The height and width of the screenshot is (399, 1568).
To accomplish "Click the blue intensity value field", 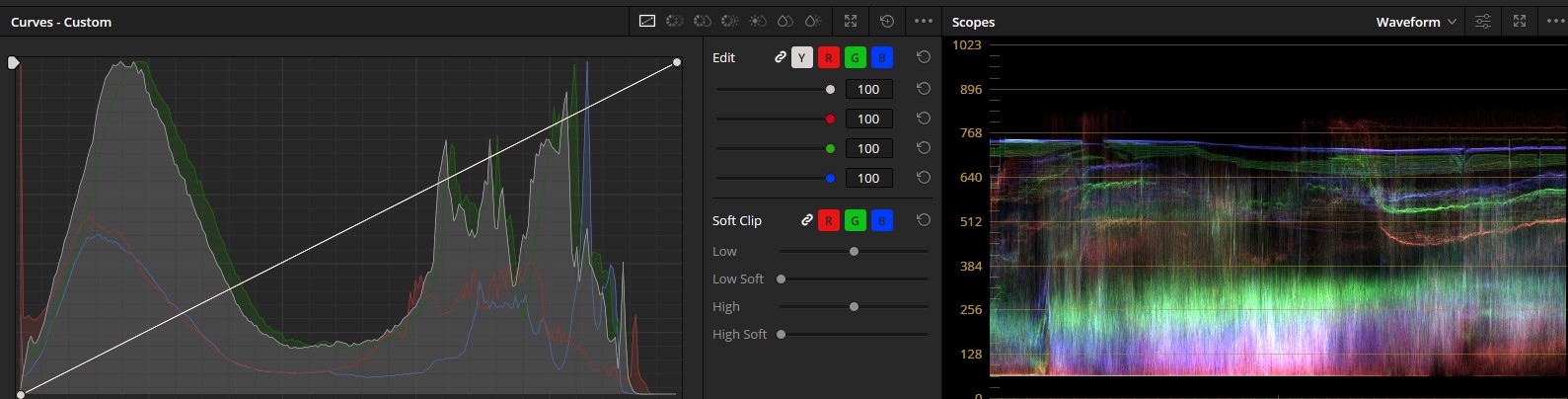I will (x=868, y=178).
